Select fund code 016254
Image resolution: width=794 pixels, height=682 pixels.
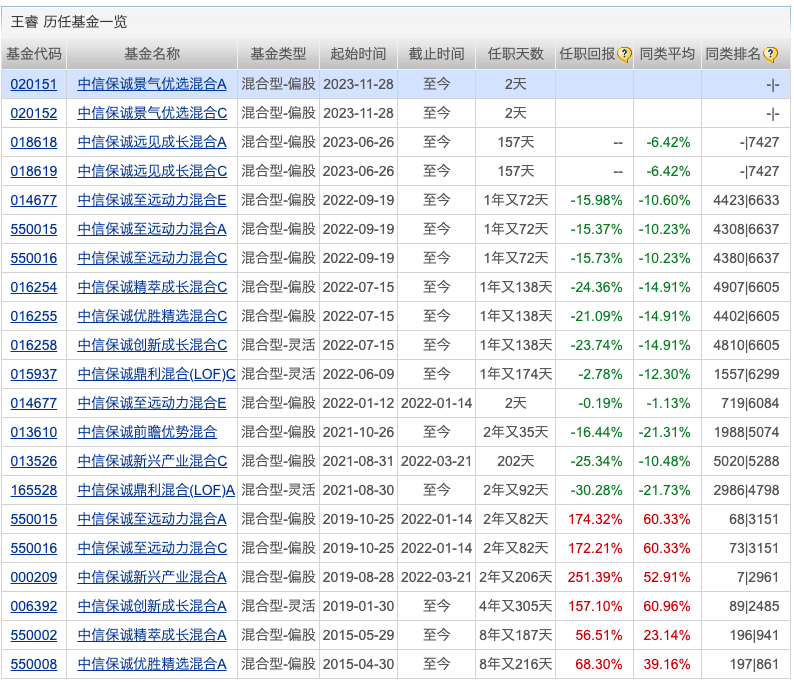point(34,287)
